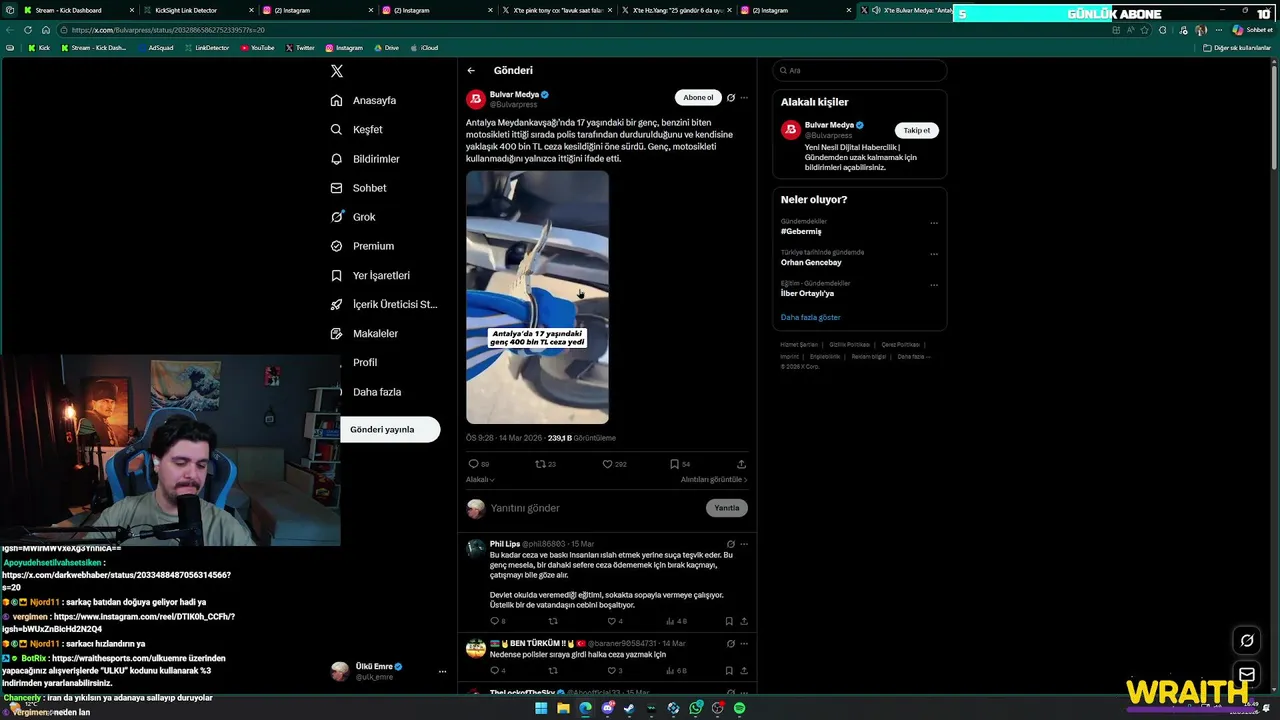This screenshot has width=1280, height=720.
Task: Click the X logo in sidebar
Action: [337, 71]
